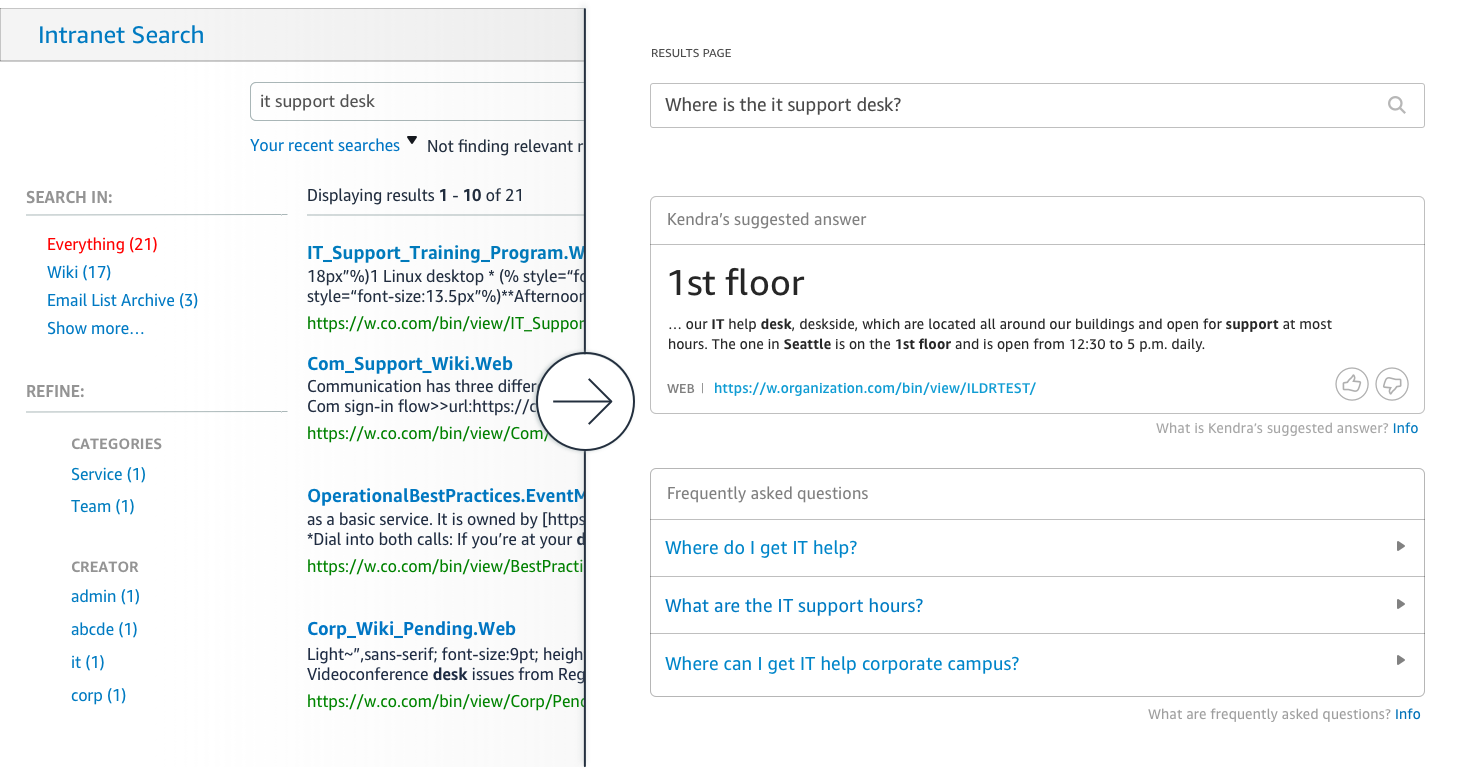This screenshot has height=770, width=1461.
Task: Select the 'Wiki (17)' search filter
Action: click(79, 272)
